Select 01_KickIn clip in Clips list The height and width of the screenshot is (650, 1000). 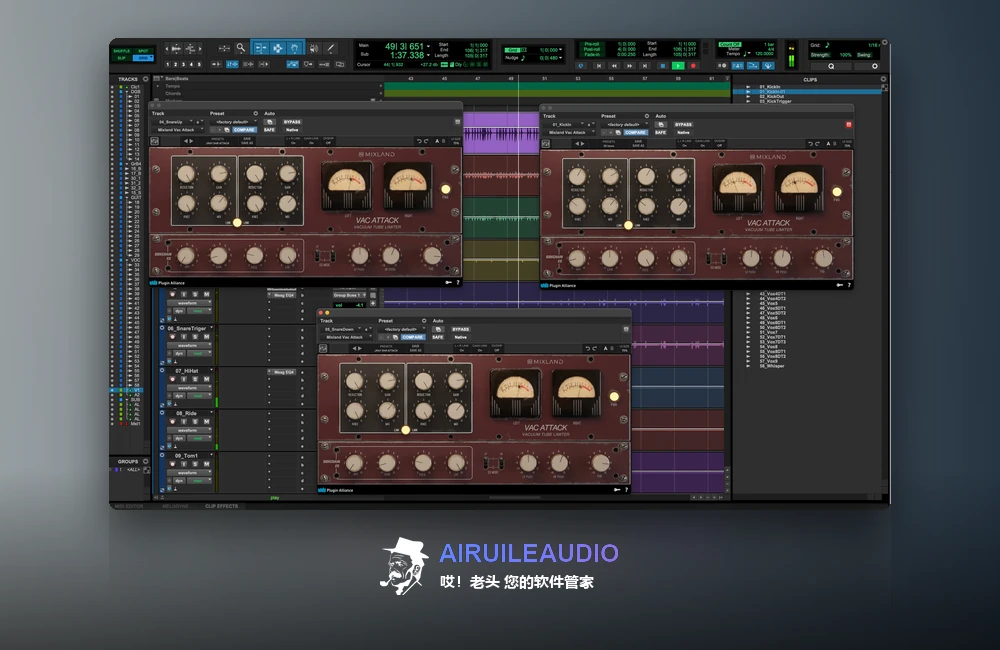pyautogui.click(x=770, y=87)
